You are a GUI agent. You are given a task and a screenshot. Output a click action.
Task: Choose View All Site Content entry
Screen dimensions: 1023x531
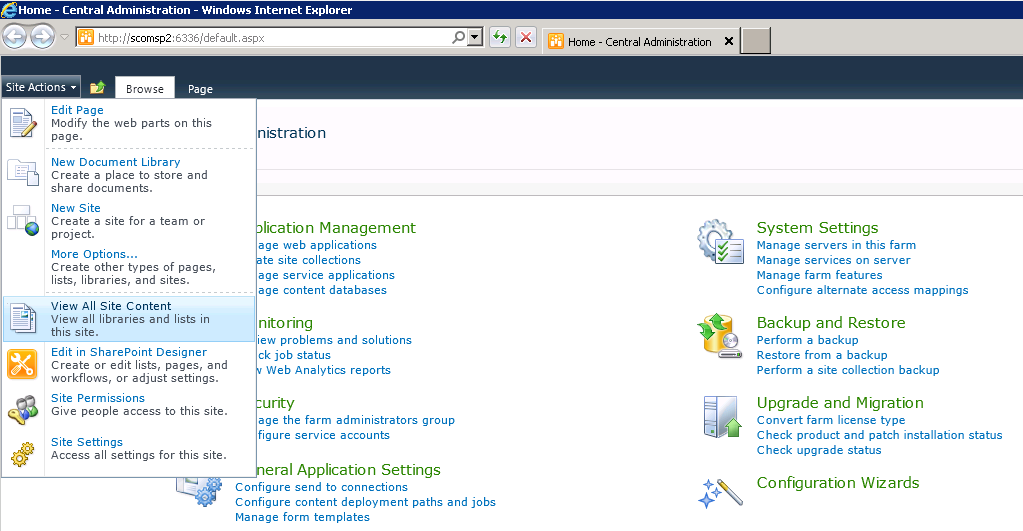129,318
